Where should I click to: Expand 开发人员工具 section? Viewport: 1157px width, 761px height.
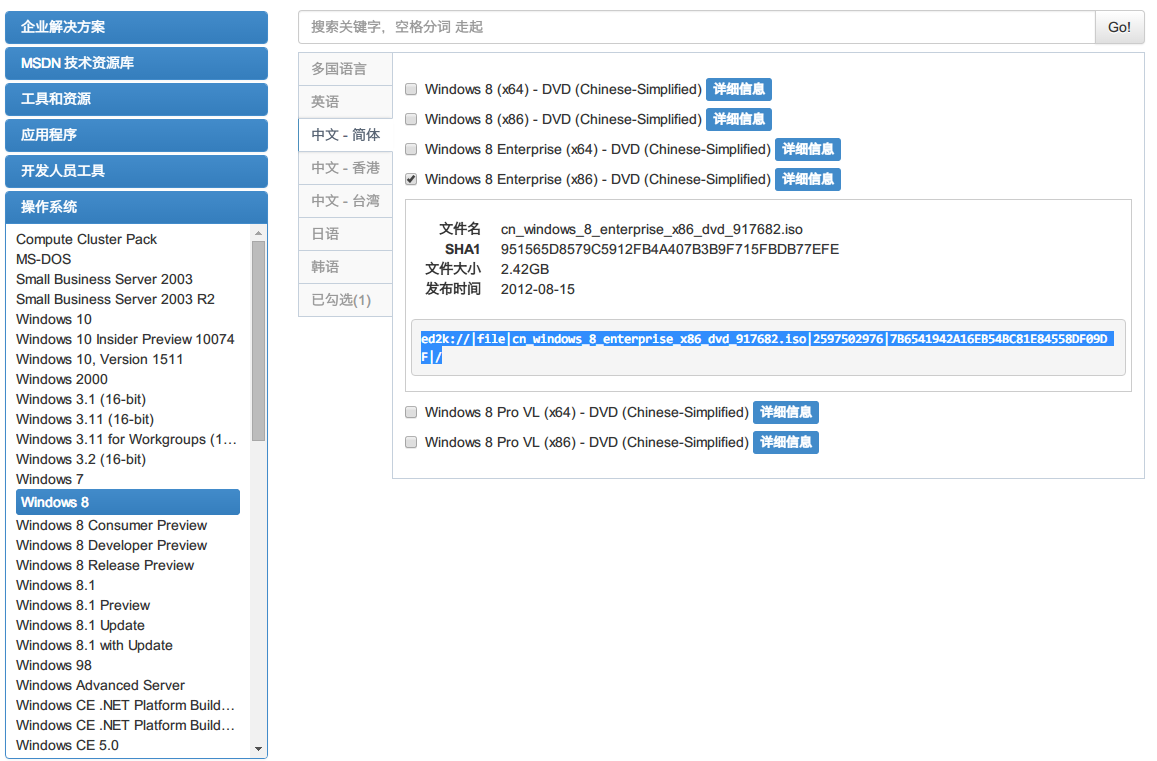137,171
